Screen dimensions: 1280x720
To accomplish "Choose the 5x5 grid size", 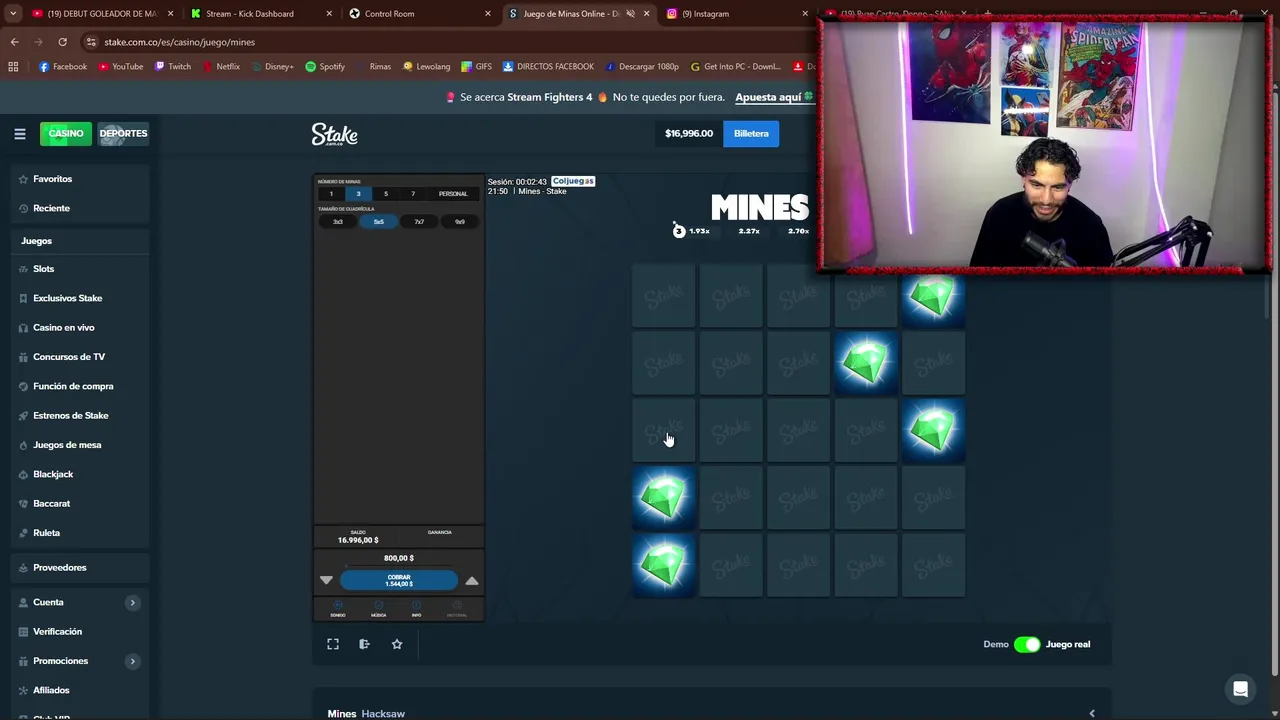I will coord(378,221).
